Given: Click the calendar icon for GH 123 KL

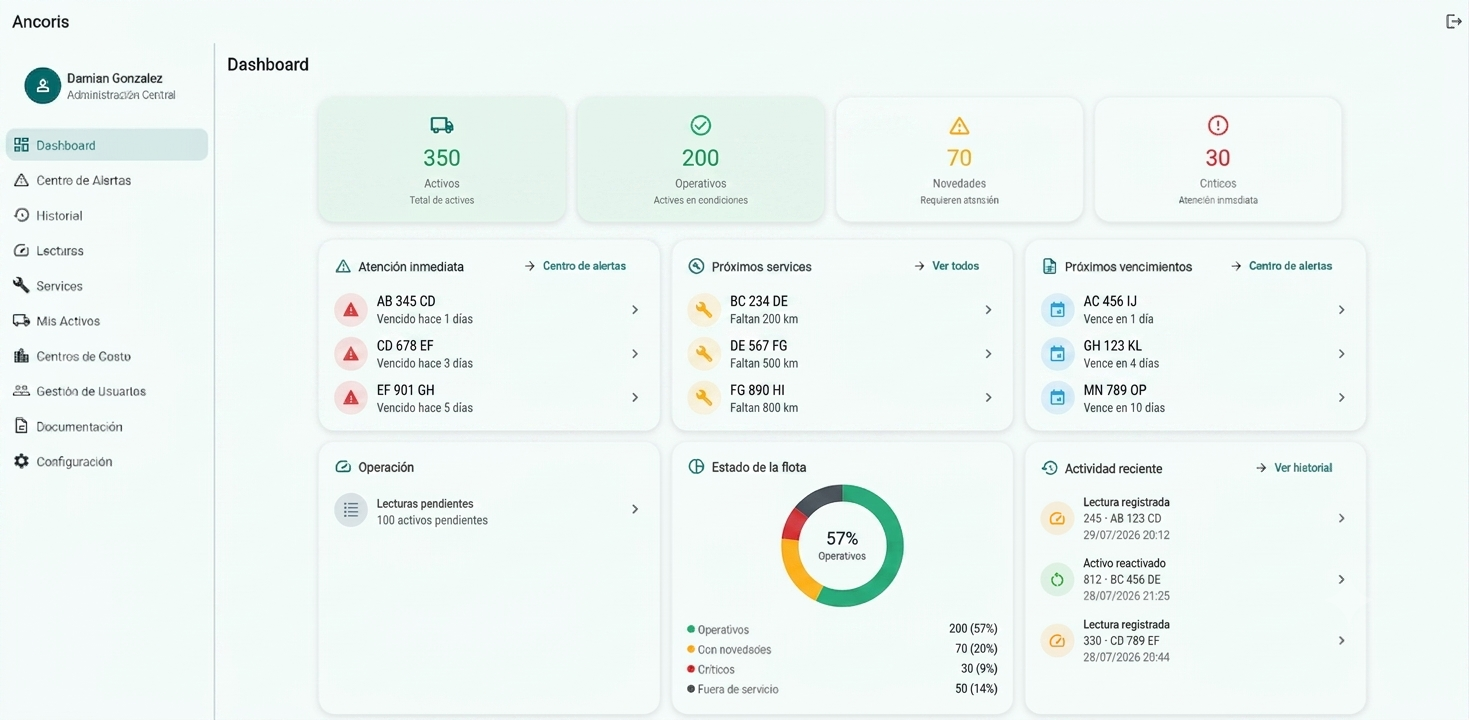Looking at the screenshot, I should [x=1057, y=354].
